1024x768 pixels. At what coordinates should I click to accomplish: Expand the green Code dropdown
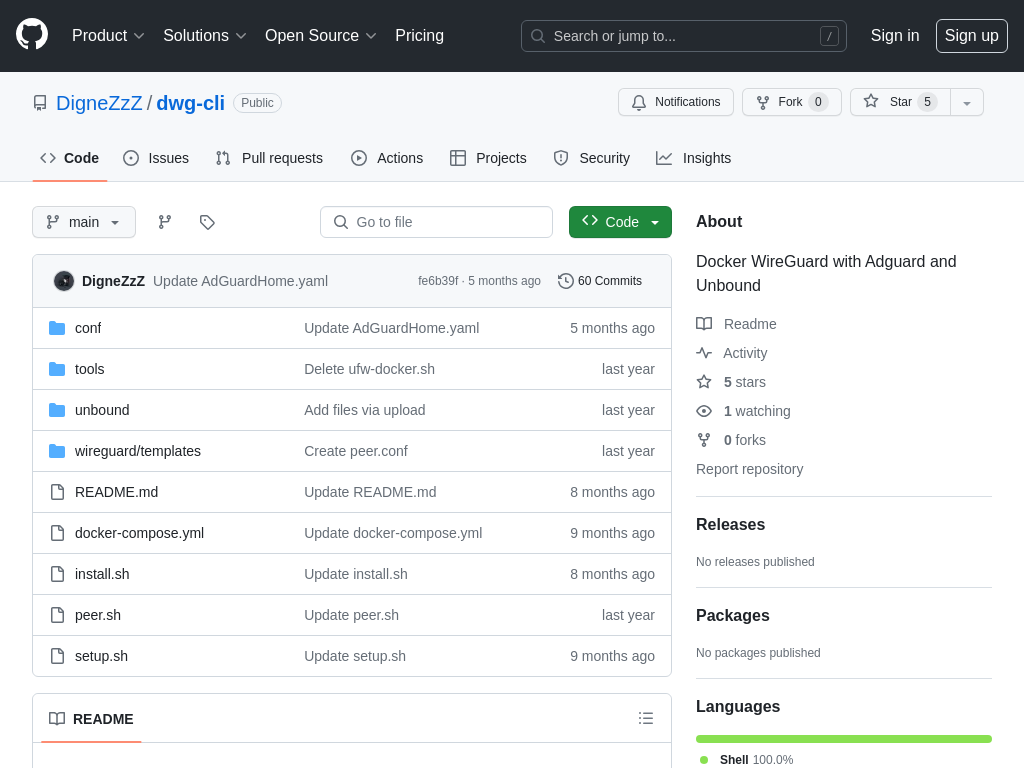(620, 222)
